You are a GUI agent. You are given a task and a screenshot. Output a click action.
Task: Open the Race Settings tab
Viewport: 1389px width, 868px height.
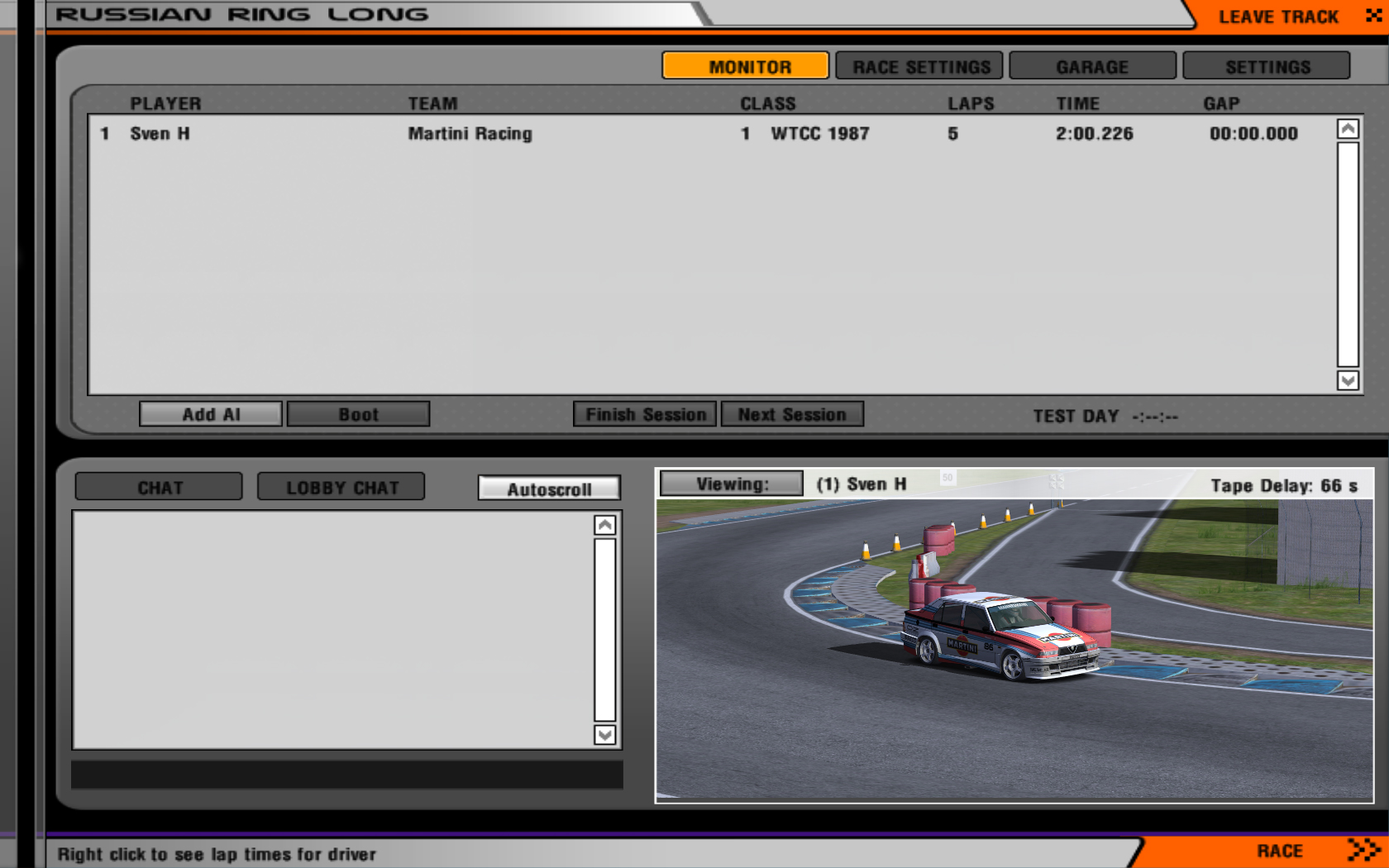coord(919,67)
